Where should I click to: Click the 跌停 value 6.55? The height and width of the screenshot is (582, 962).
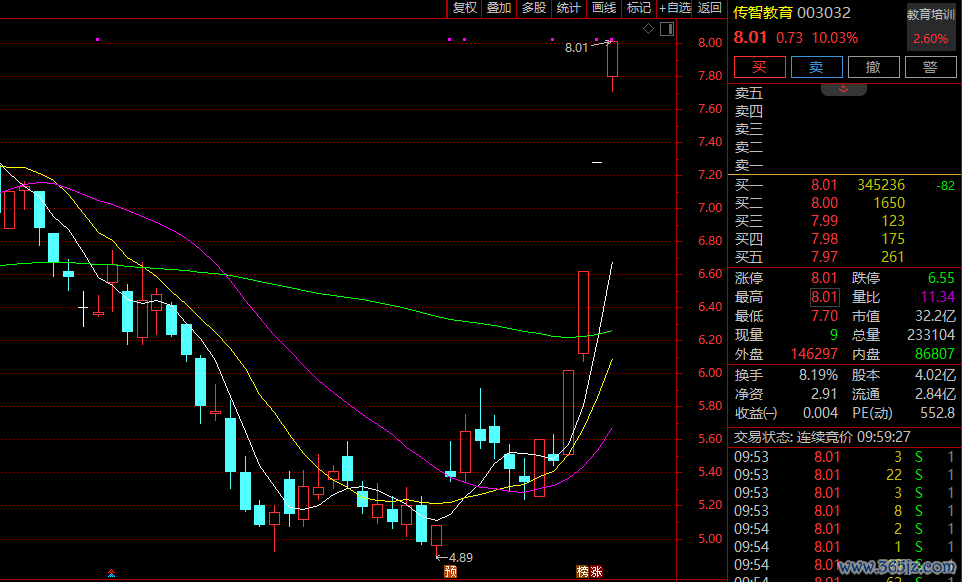pyautogui.click(x=941, y=278)
